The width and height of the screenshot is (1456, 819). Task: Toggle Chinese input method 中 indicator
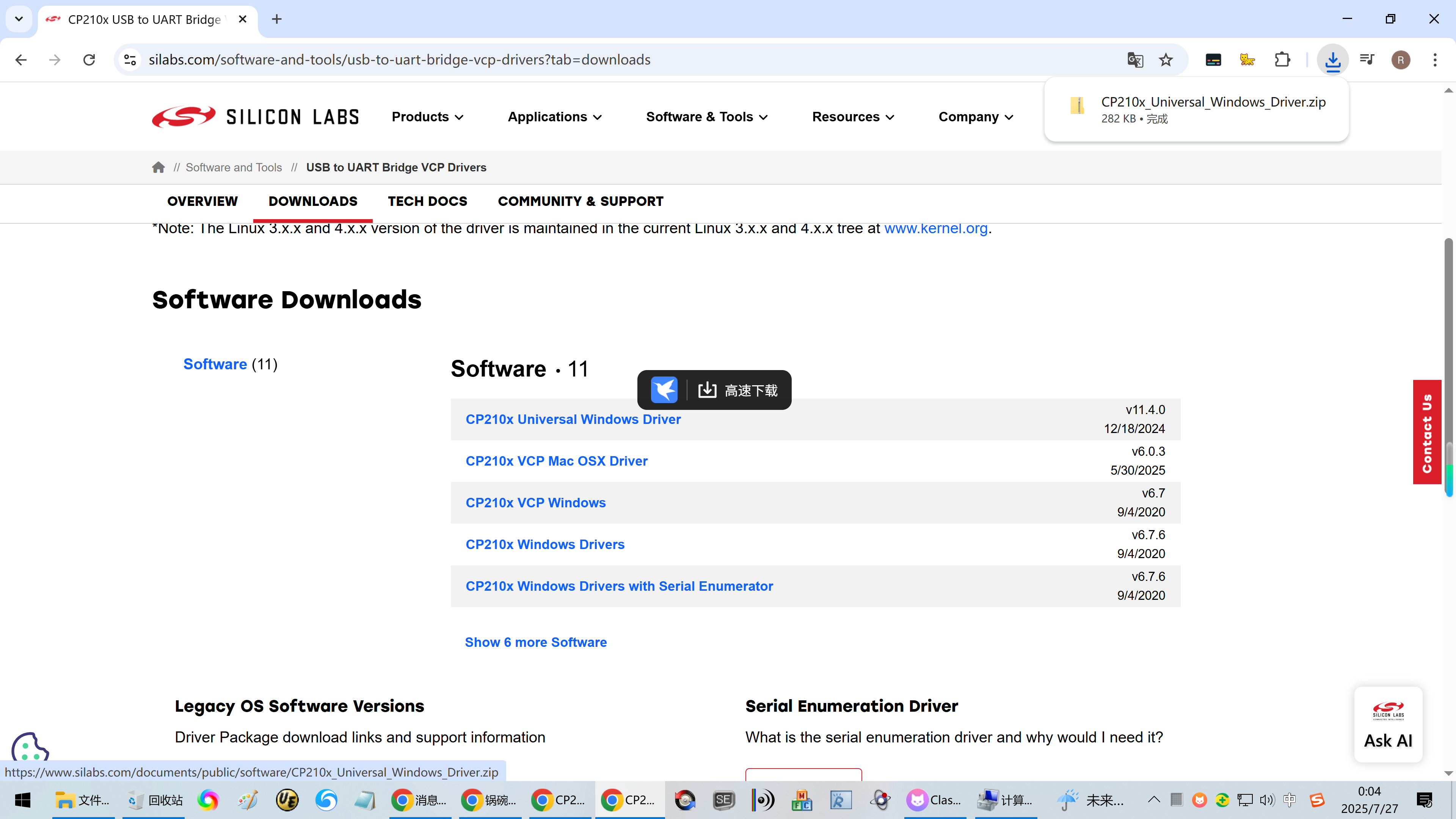1289,800
